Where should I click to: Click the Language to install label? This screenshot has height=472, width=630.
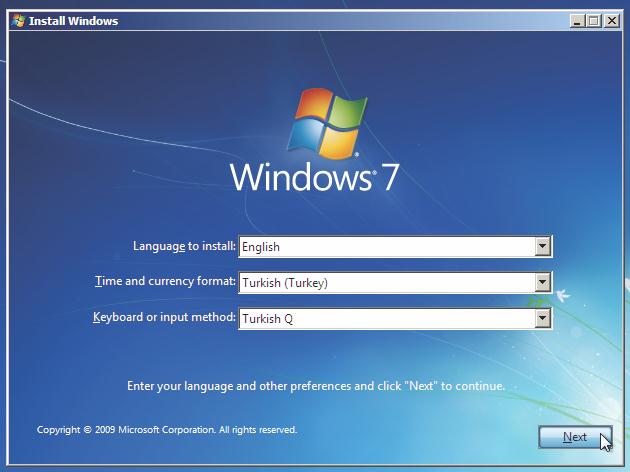[x=184, y=246]
